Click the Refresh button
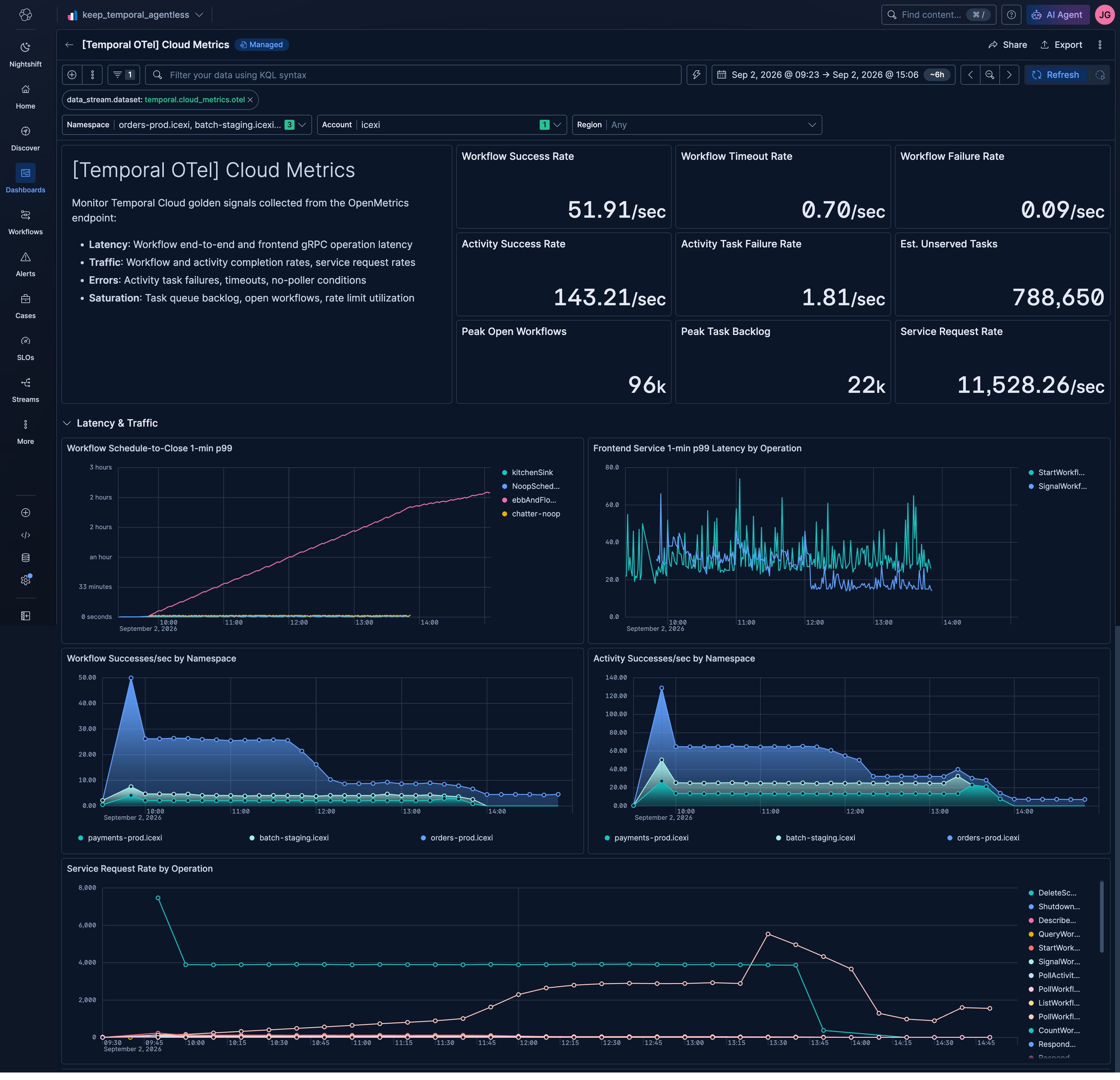The image size is (1120, 1080). pyautogui.click(x=1056, y=75)
